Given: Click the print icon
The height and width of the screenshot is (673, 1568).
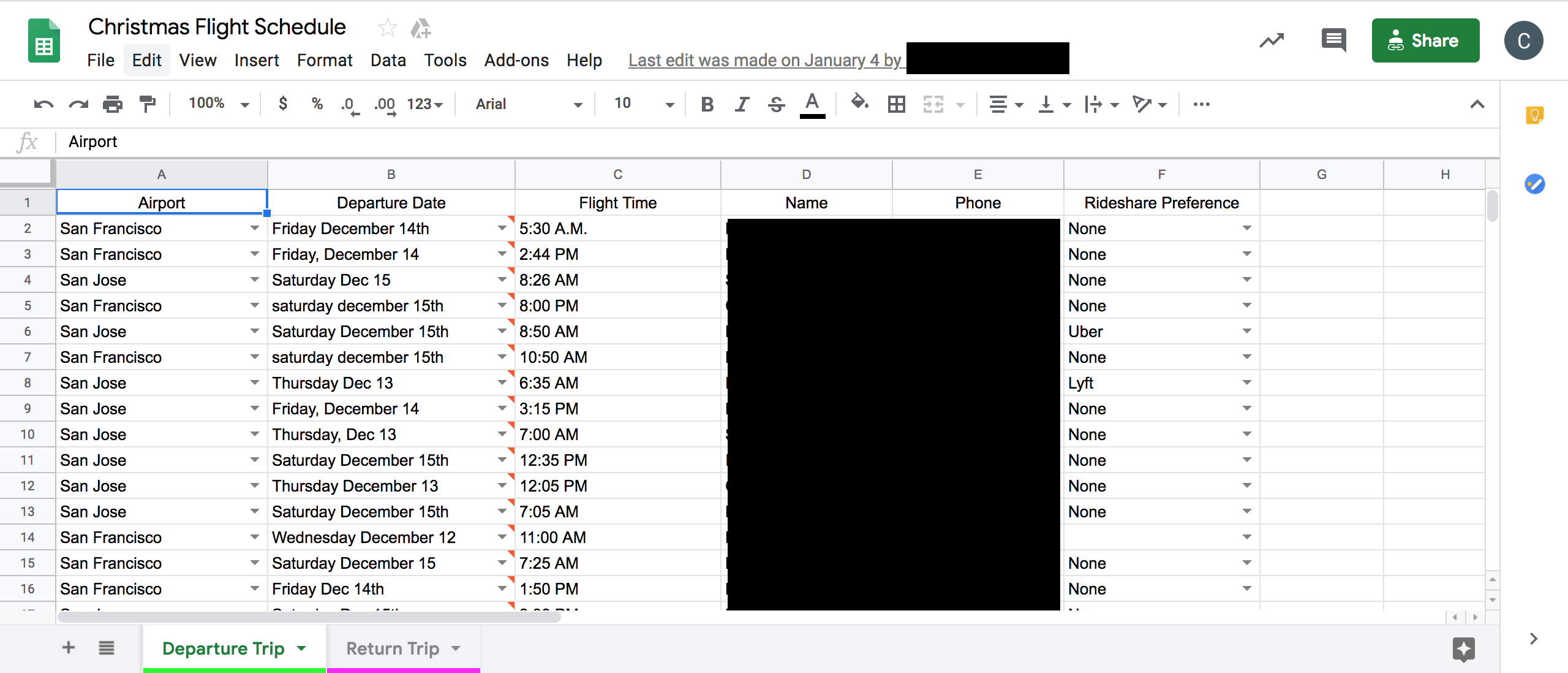Looking at the screenshot, I should pyautogui.click(x=112, y=104).
